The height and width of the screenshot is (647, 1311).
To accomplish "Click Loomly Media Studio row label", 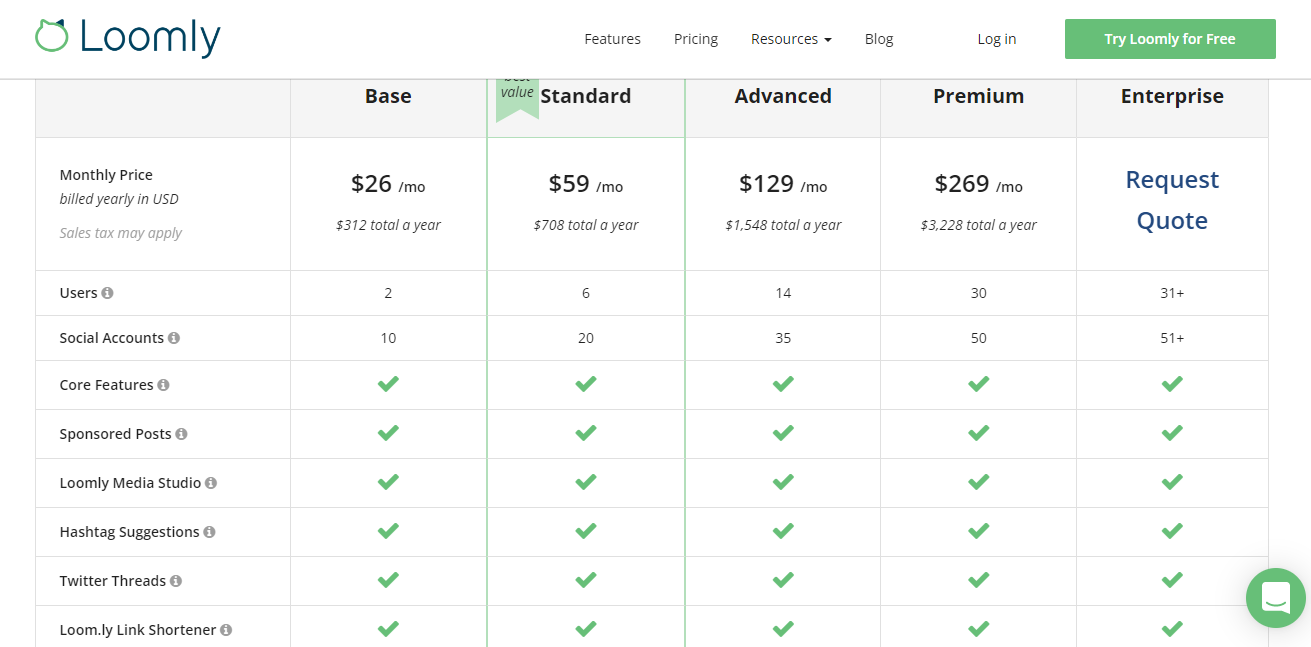I will 130,483.
